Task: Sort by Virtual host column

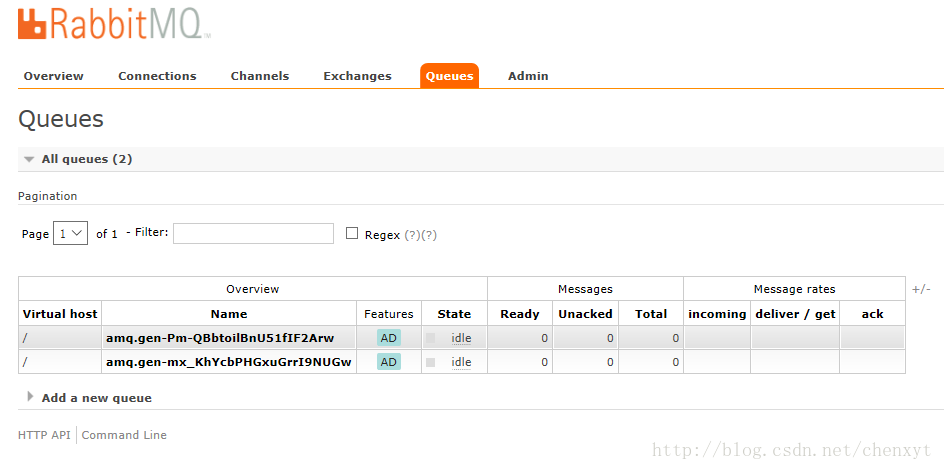Action: pos(60,314)
